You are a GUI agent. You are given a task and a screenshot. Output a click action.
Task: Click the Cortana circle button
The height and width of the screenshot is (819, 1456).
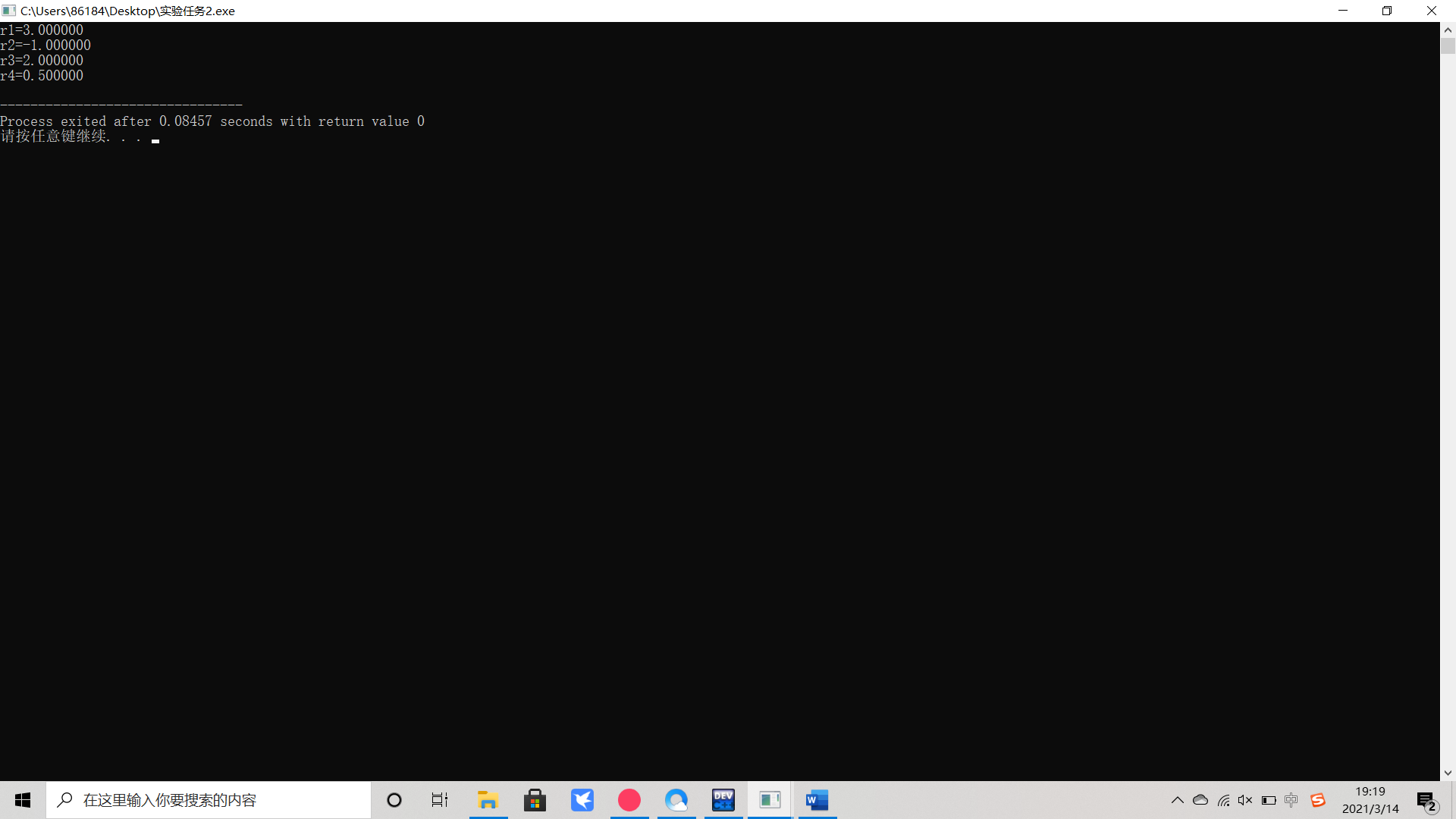click(x=394, y=800)
